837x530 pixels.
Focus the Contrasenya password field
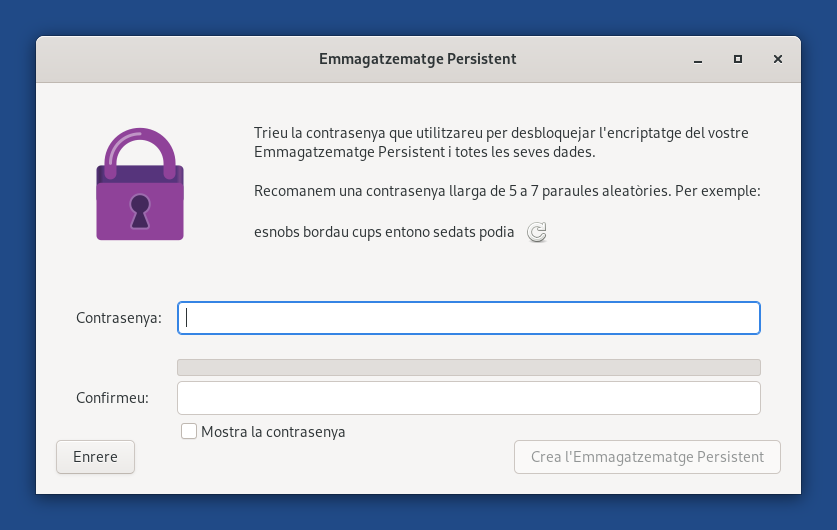pyautogui.click(x=469, y=318)
